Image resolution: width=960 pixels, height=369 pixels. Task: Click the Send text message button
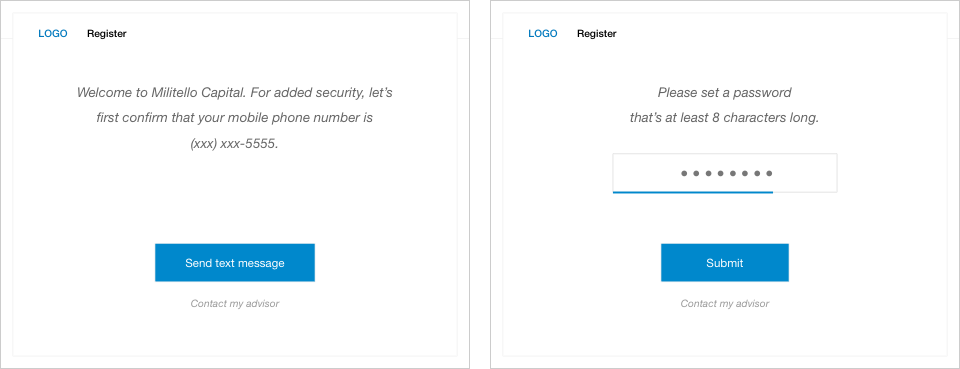(234, 263)
